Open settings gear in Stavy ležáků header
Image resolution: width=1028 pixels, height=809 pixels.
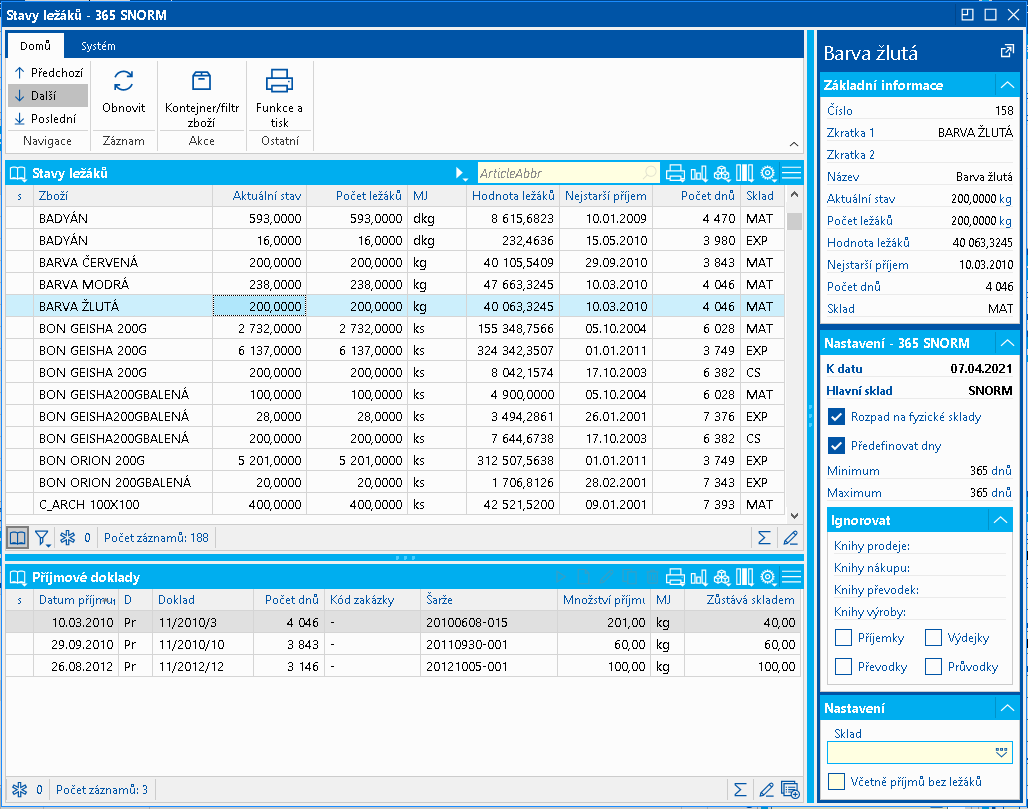pyautogui.click(x=768, y=173)
